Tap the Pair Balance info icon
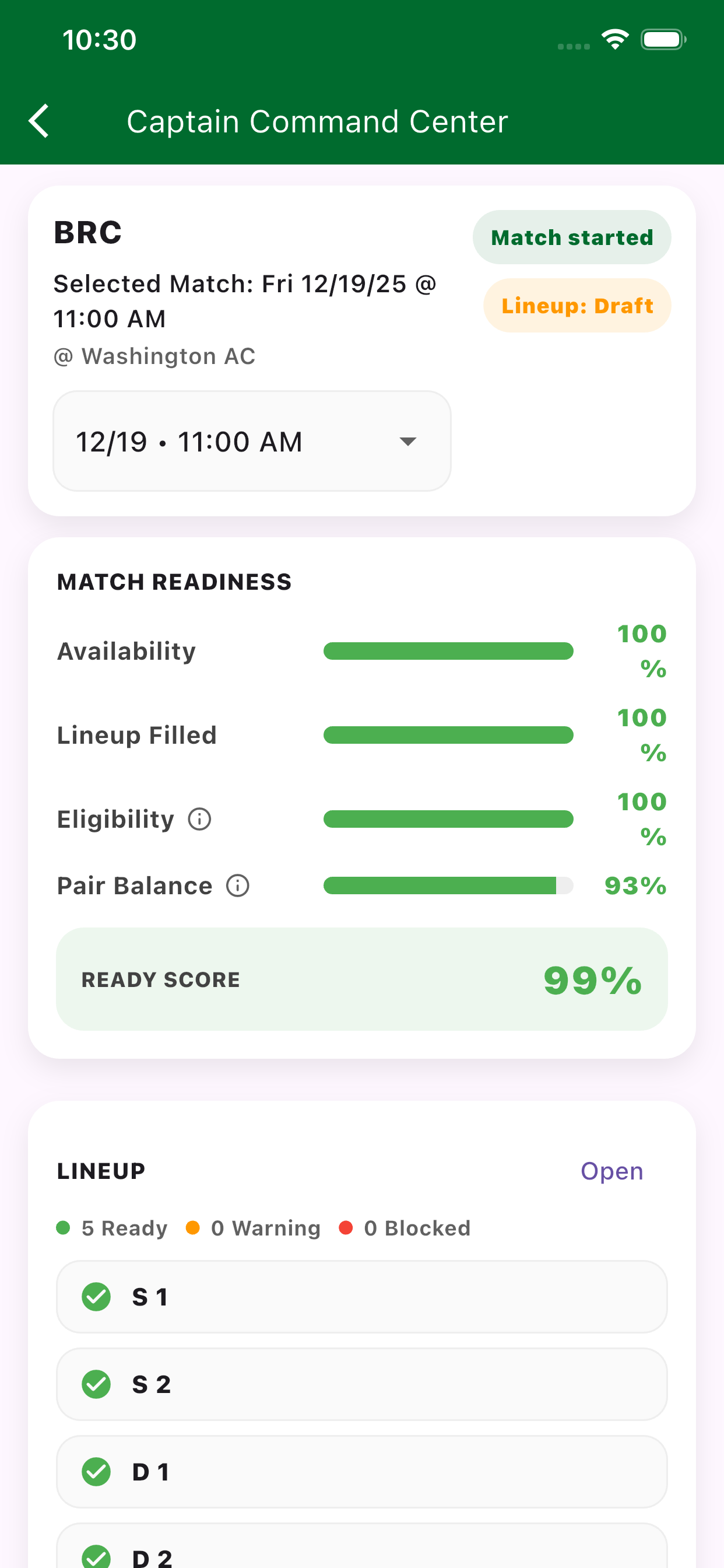This screenshot has width=724, height=1568. 238,885
